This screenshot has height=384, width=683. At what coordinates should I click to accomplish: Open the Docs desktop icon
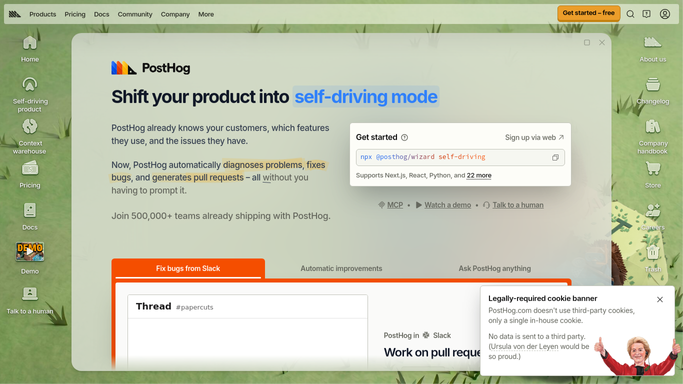click(30, 216)
